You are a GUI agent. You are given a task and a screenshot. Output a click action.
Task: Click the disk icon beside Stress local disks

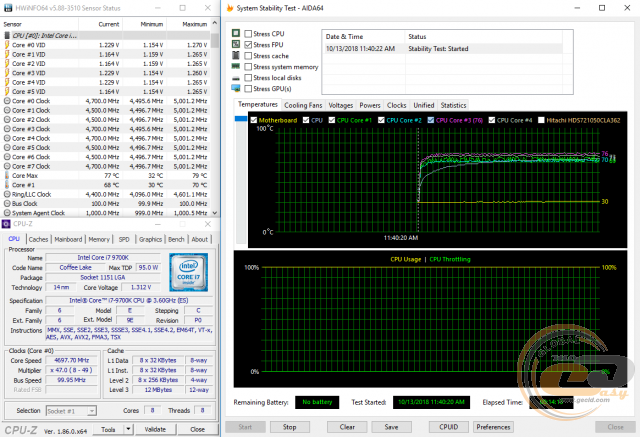click(x=236, y=78)
